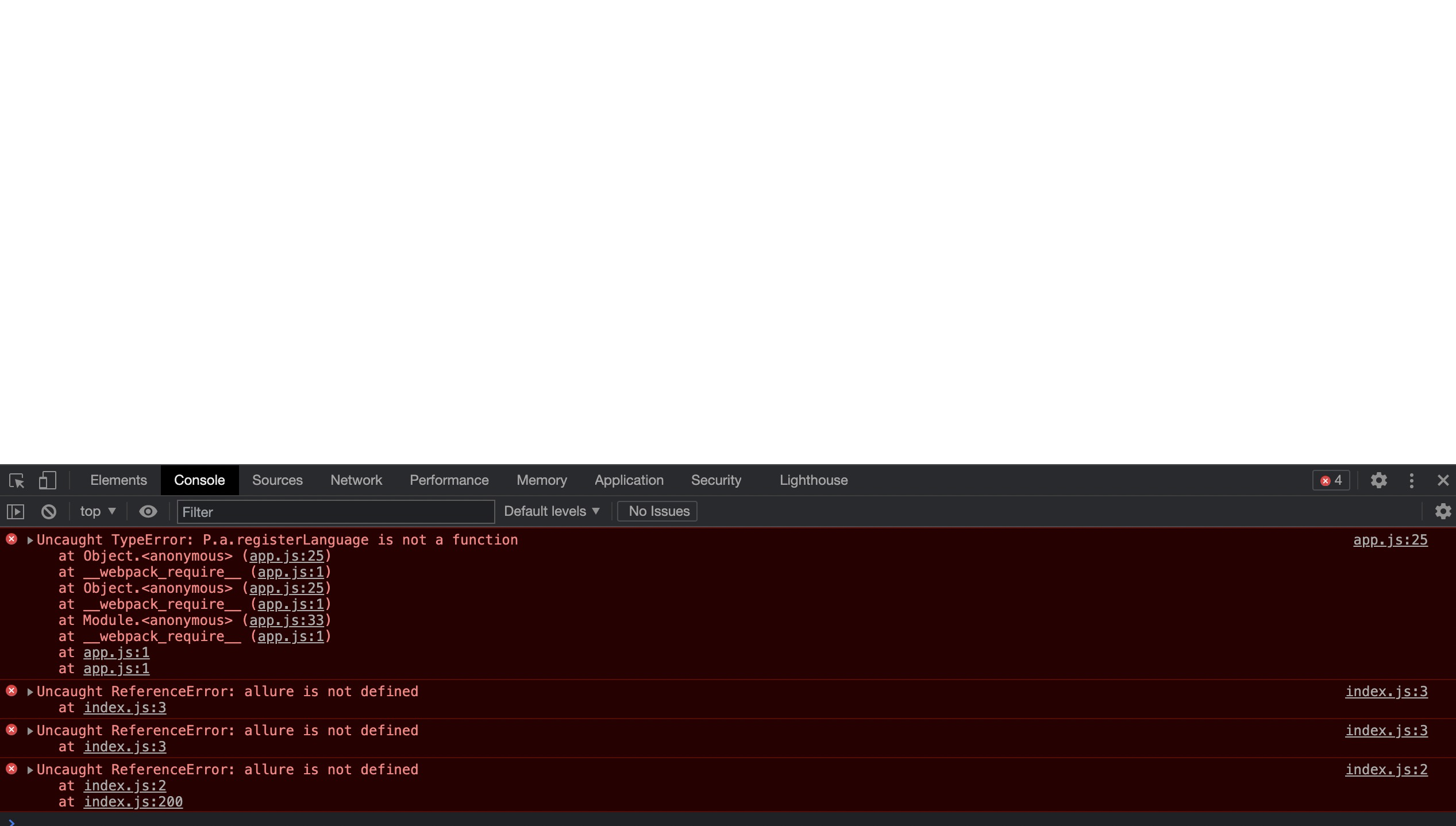Click the No Issues button
1456x826 pixels.
657,511
